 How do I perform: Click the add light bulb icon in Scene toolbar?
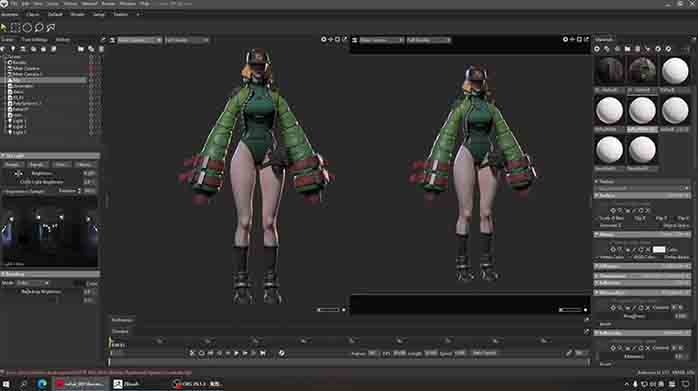(x=13, y=49)
